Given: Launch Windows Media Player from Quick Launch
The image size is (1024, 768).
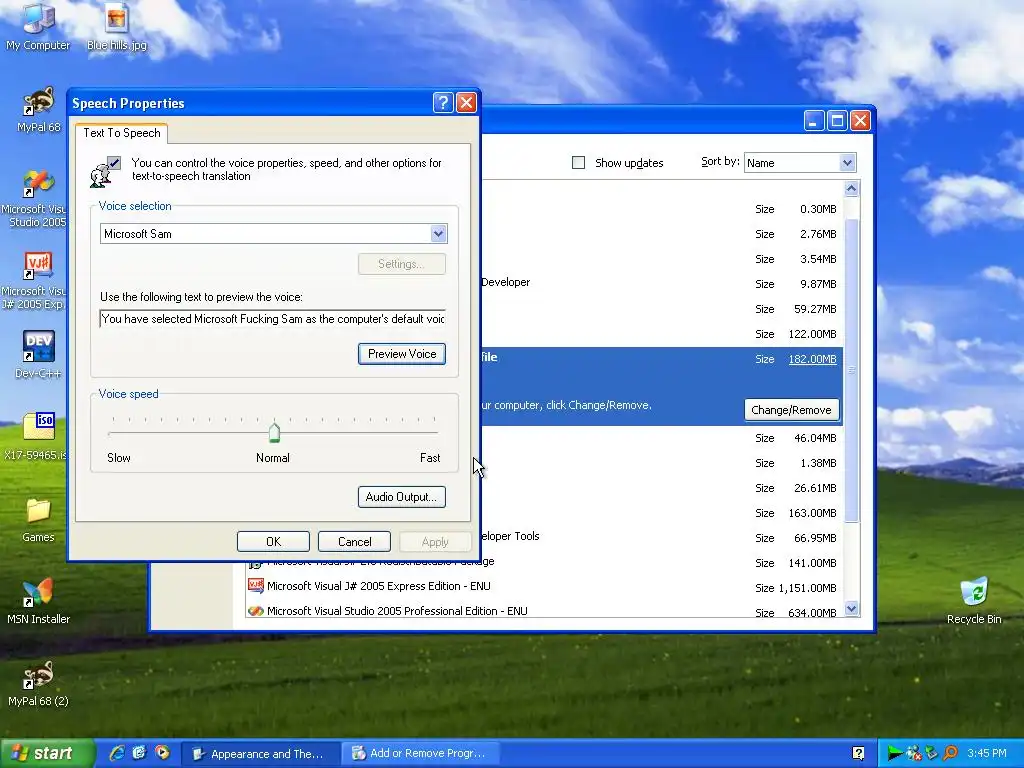Looking at the screenshot, I should coord(161,753).
